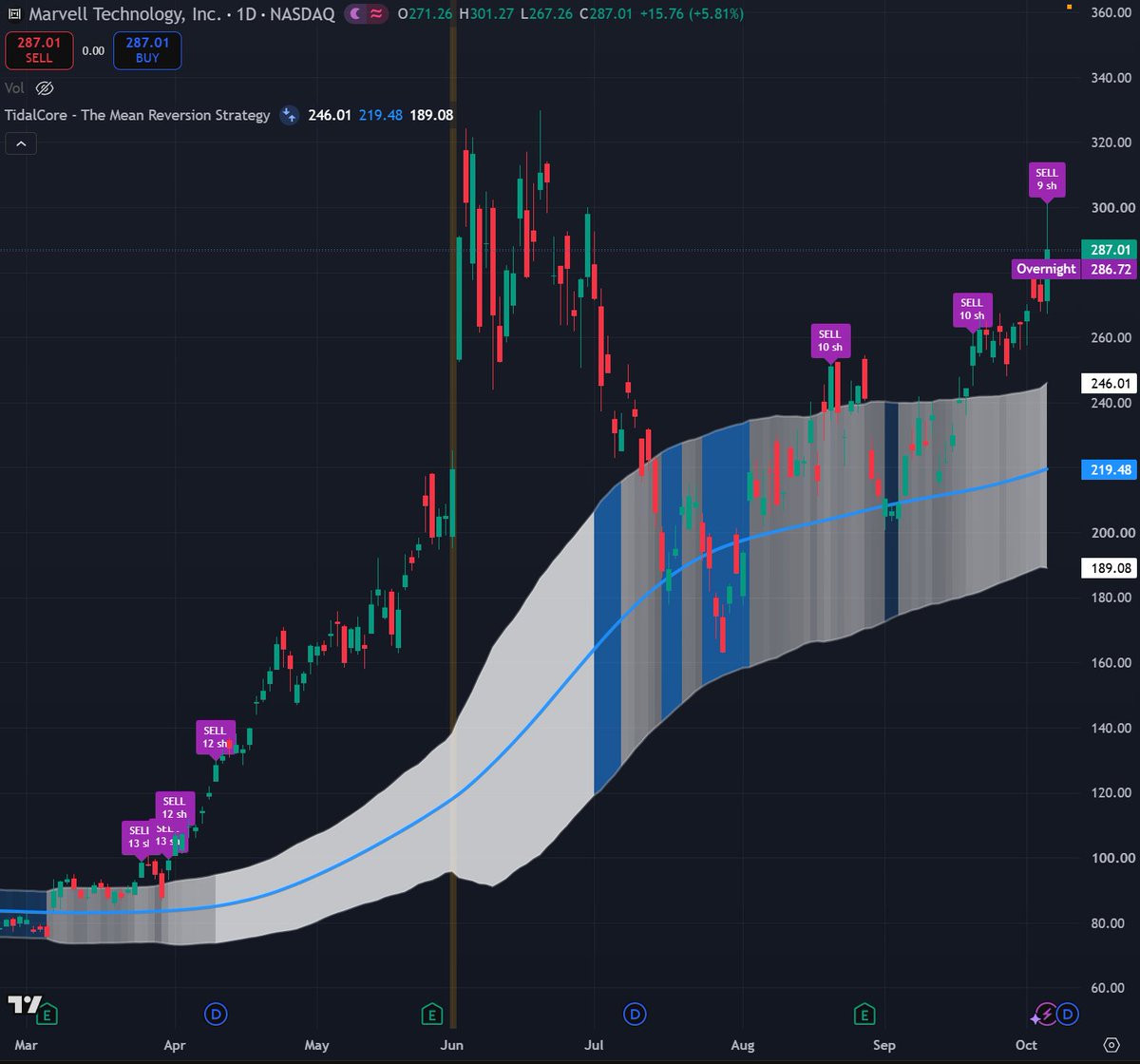
Task: Click the 286.72 overnight price axis label
Action: click(x=1111, y=269)
